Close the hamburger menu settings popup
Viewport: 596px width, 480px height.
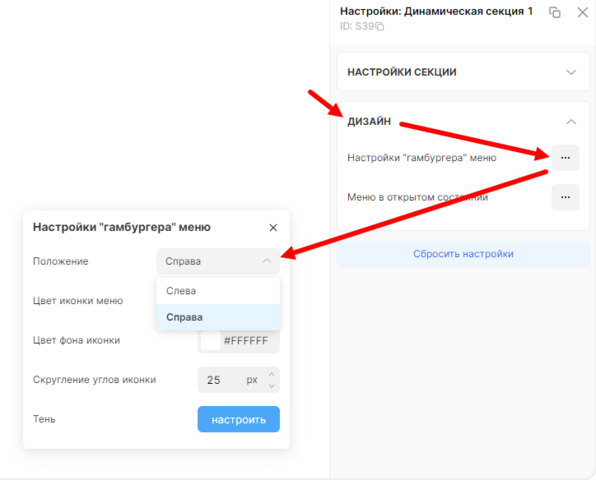click(x=273, y=228)
